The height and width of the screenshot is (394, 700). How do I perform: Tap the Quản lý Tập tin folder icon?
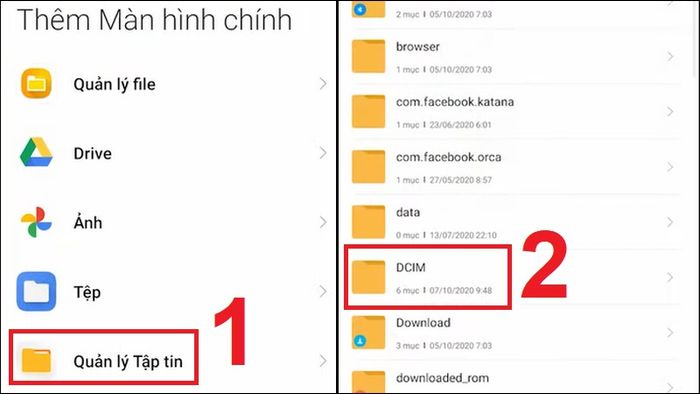pos(36,361)
